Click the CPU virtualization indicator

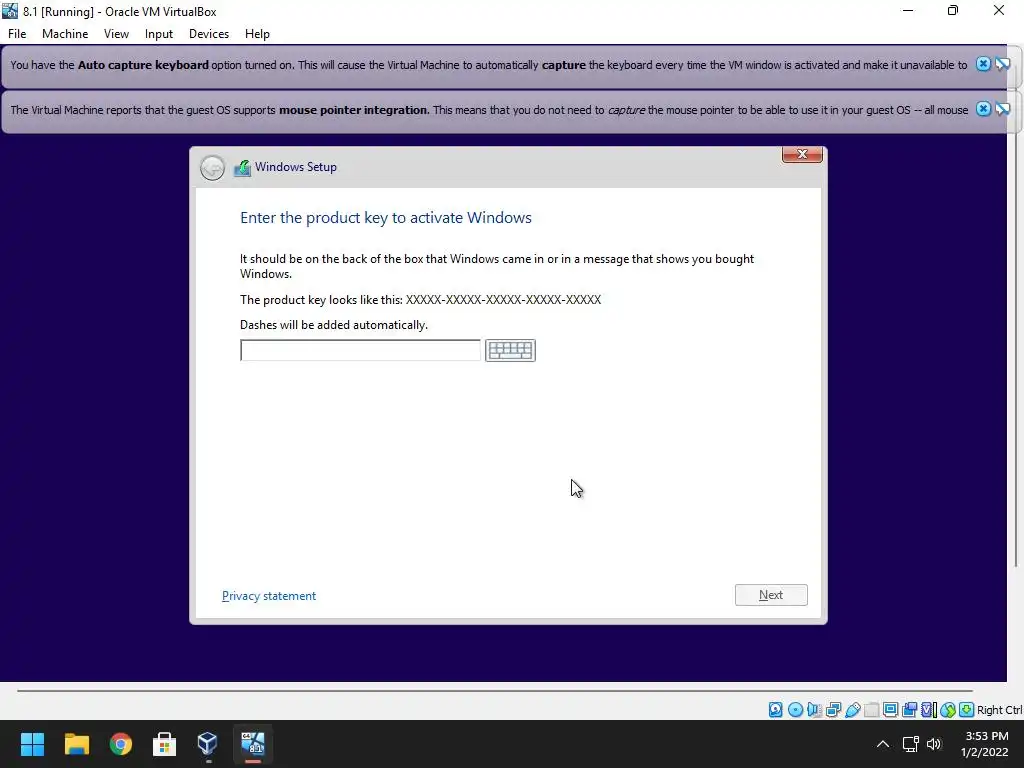(x=929, y=709)
